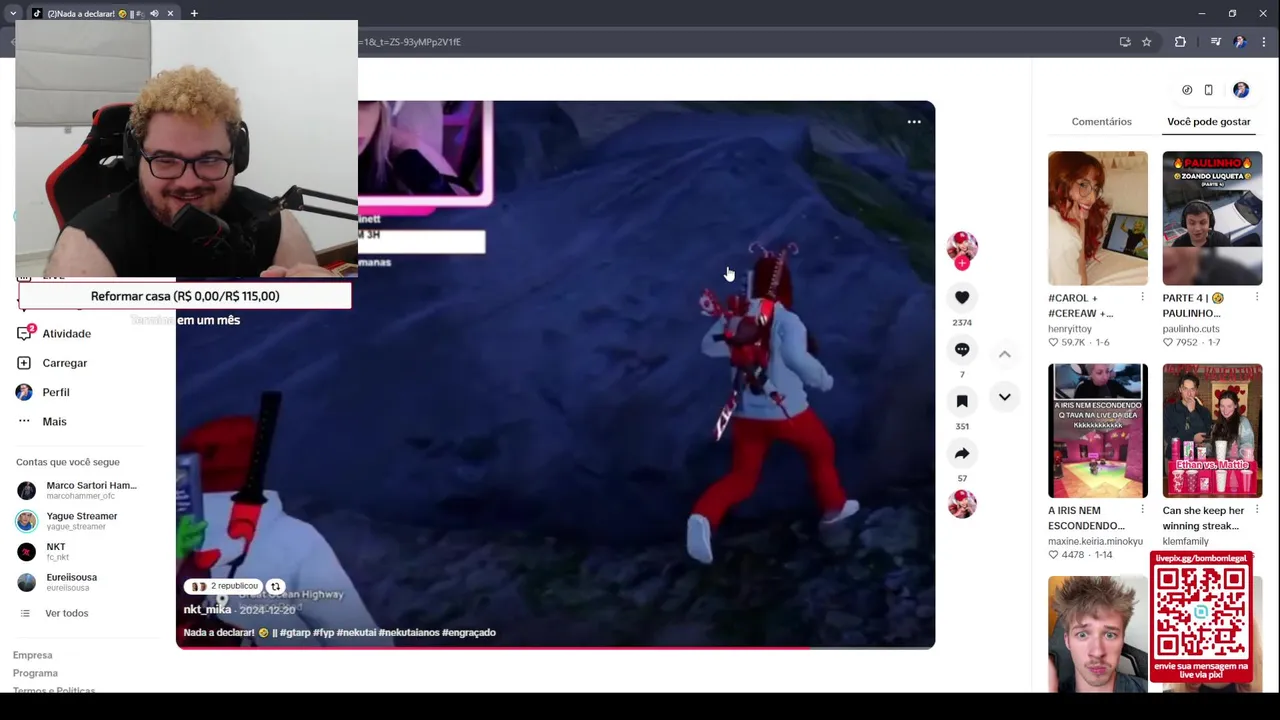Open Atividade in the sidebar
This screenshot has width=1280, height=720.
[x=66, y=334]
